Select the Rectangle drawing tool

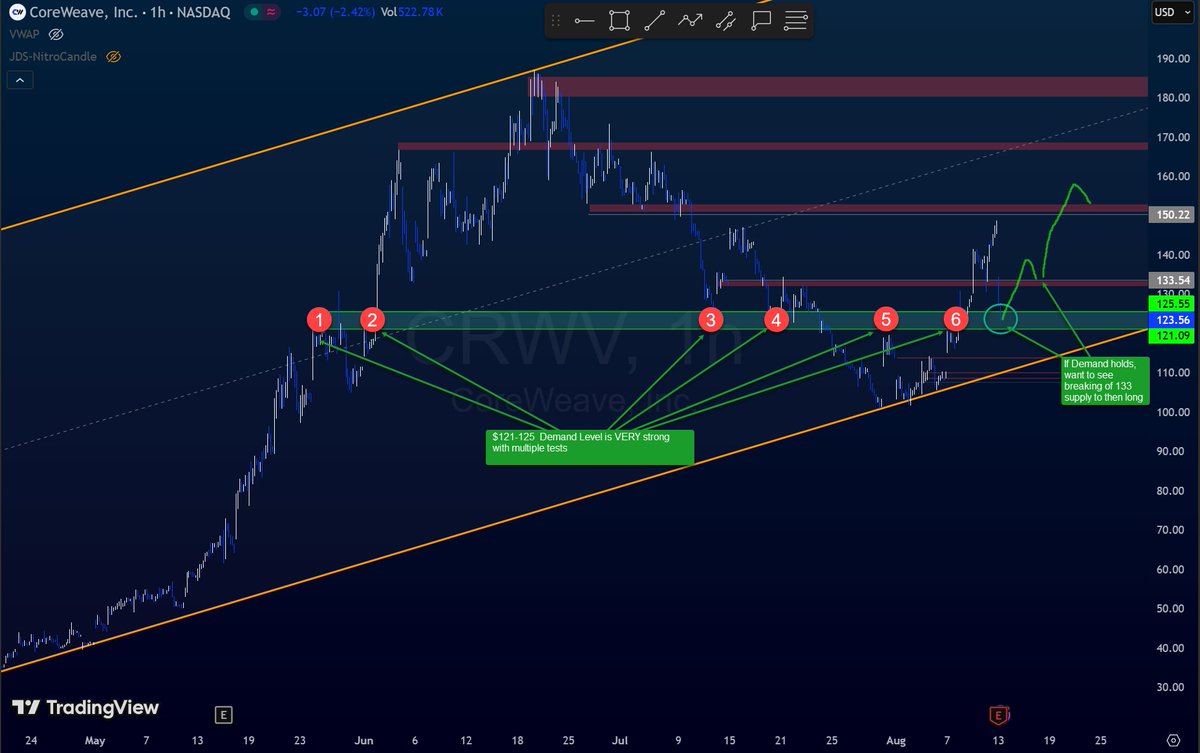click(x=618, y=20)
